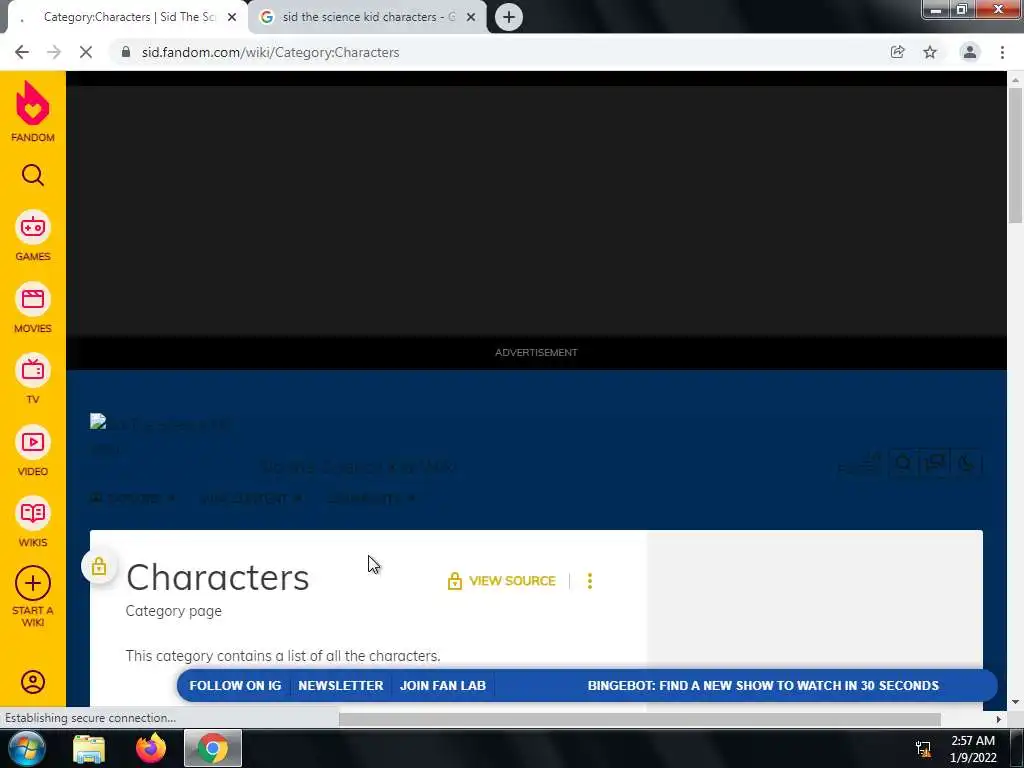1024x768 pixels.
Task: Click the scroll down arrow button
Action: 1015,702
